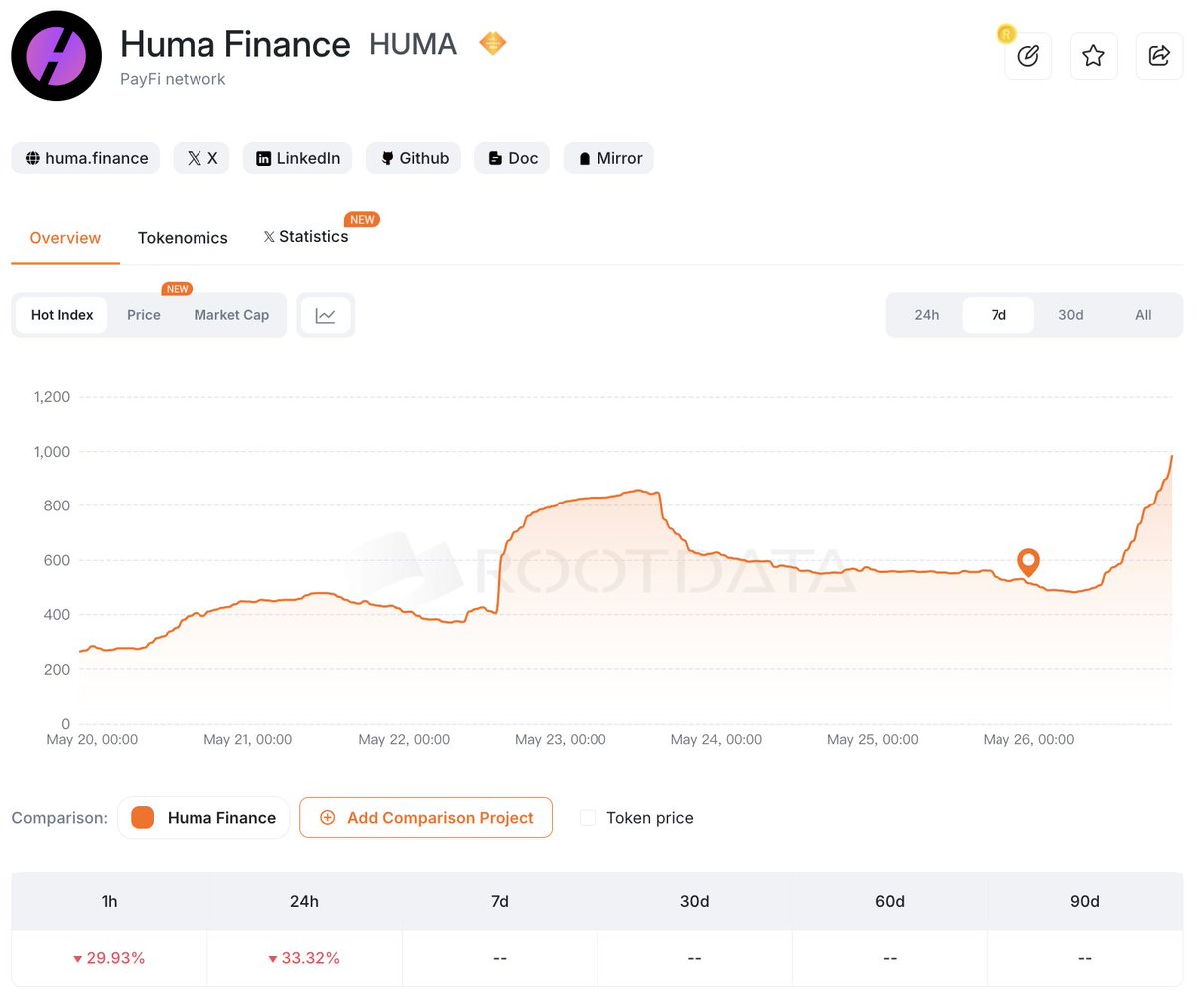
Task: Click the HUMA ticker symbol text
Action: 413,44
